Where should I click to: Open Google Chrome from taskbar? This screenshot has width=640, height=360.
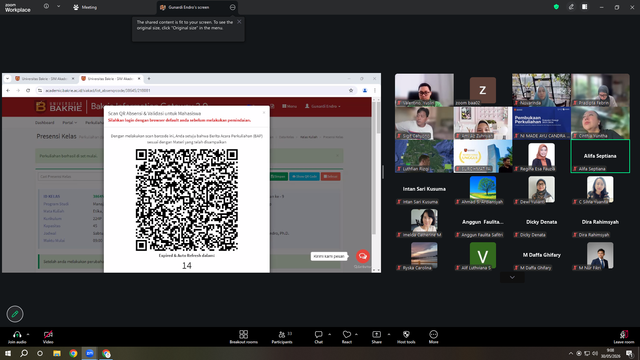pos(73,353)
